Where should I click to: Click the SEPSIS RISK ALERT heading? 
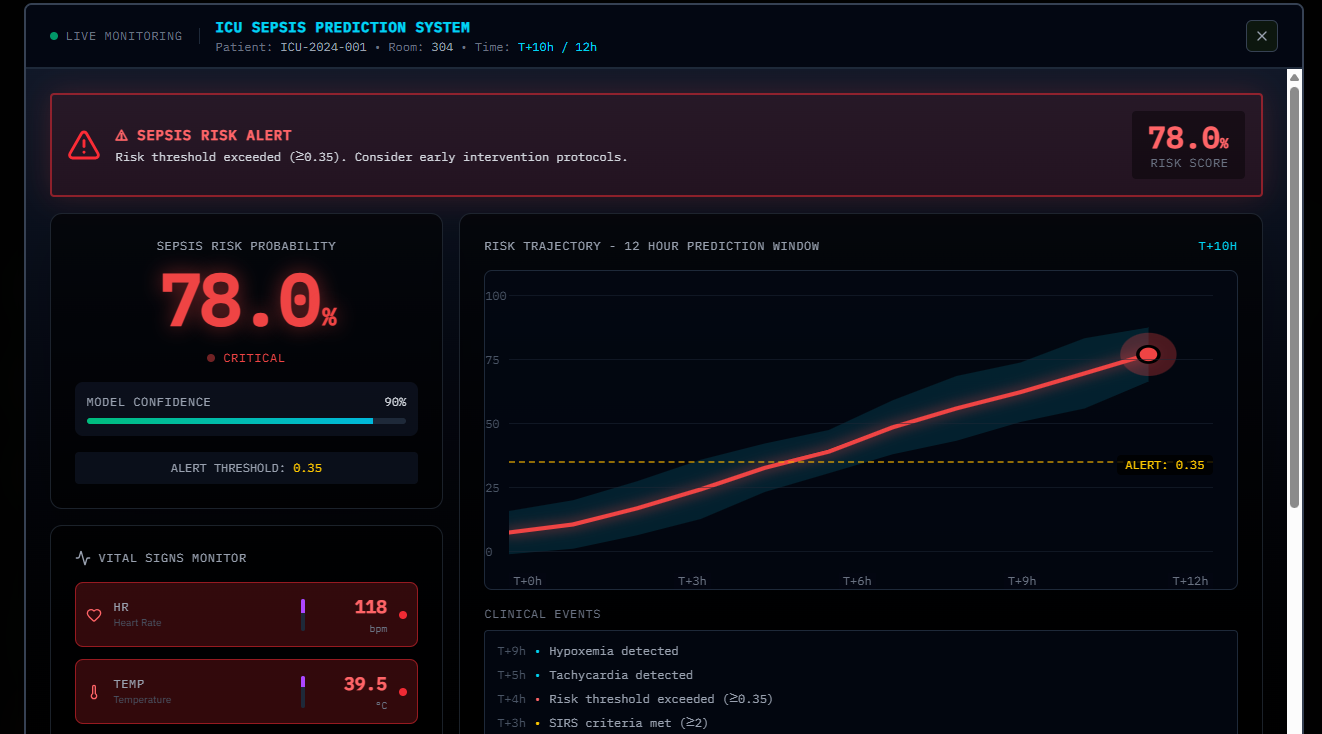(203, 135)
